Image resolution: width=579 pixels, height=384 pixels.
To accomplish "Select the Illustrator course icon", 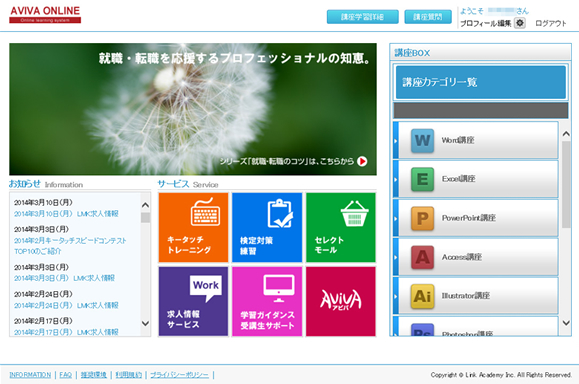I will coord(422,296).
